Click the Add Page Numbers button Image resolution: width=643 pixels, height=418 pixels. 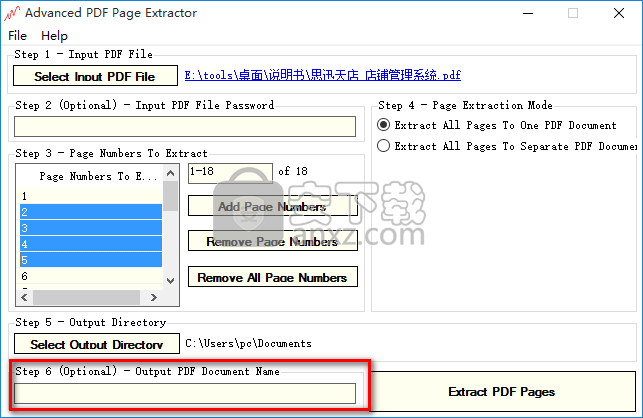coord(272,206)
